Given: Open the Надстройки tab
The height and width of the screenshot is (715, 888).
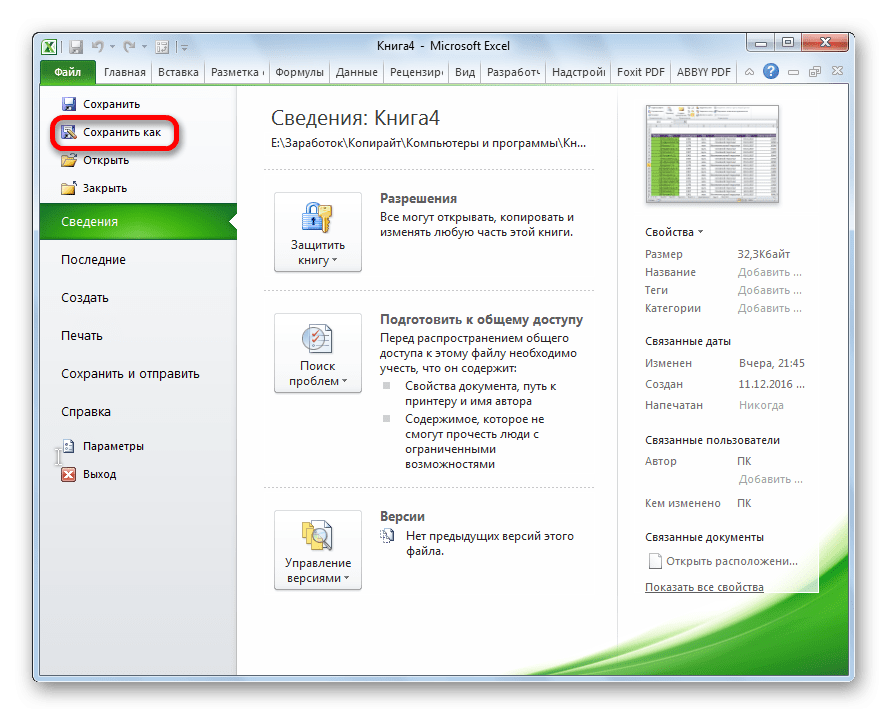Looking at the screenshot, I should tap(578, 72).
